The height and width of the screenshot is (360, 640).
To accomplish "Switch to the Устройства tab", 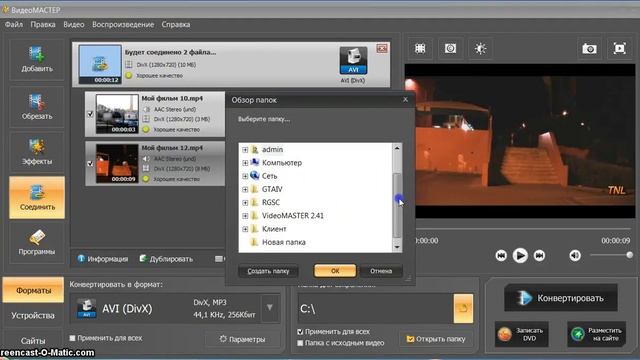I will coord(33,316).
